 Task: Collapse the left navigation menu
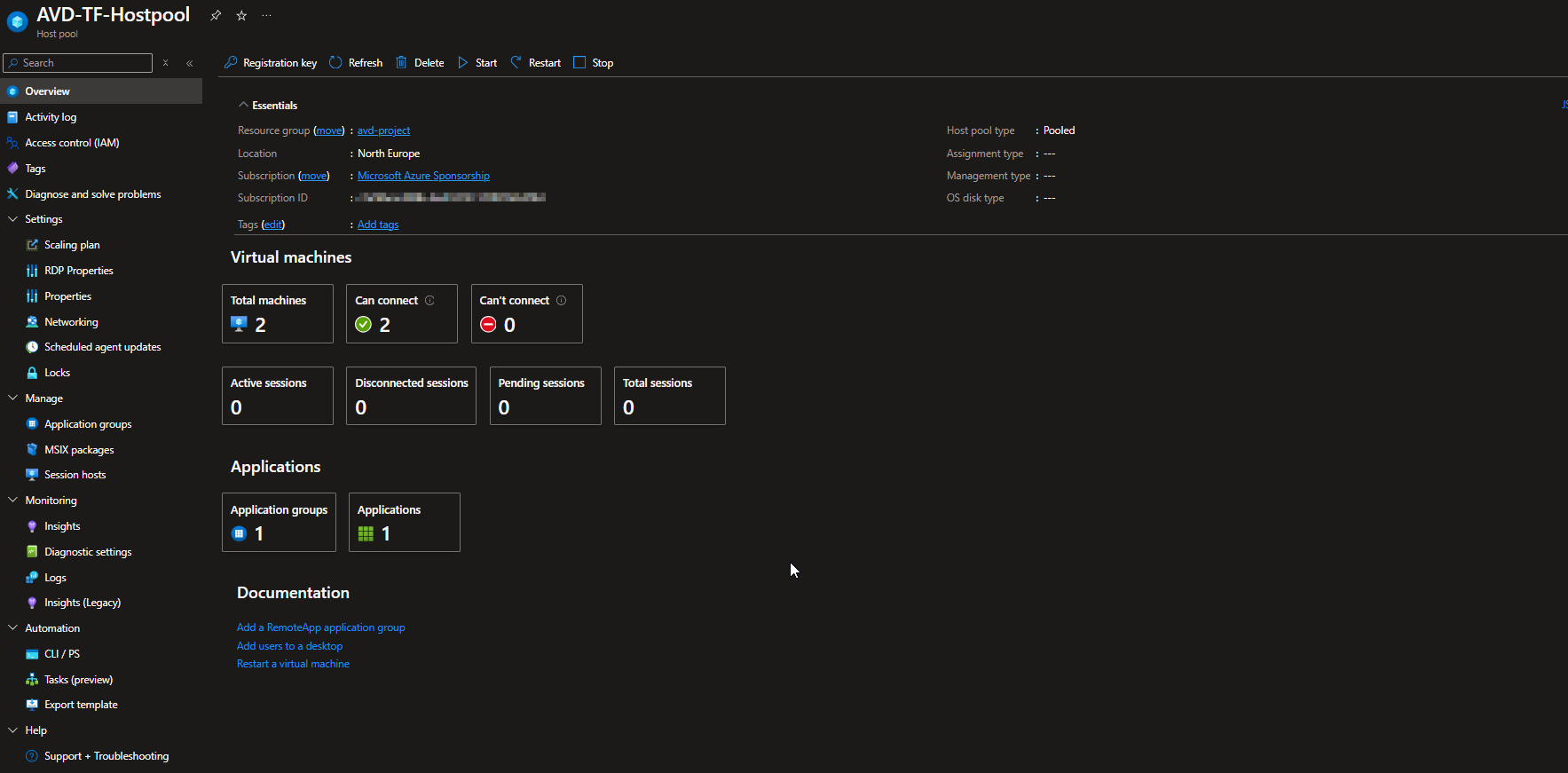coord(190,63)
